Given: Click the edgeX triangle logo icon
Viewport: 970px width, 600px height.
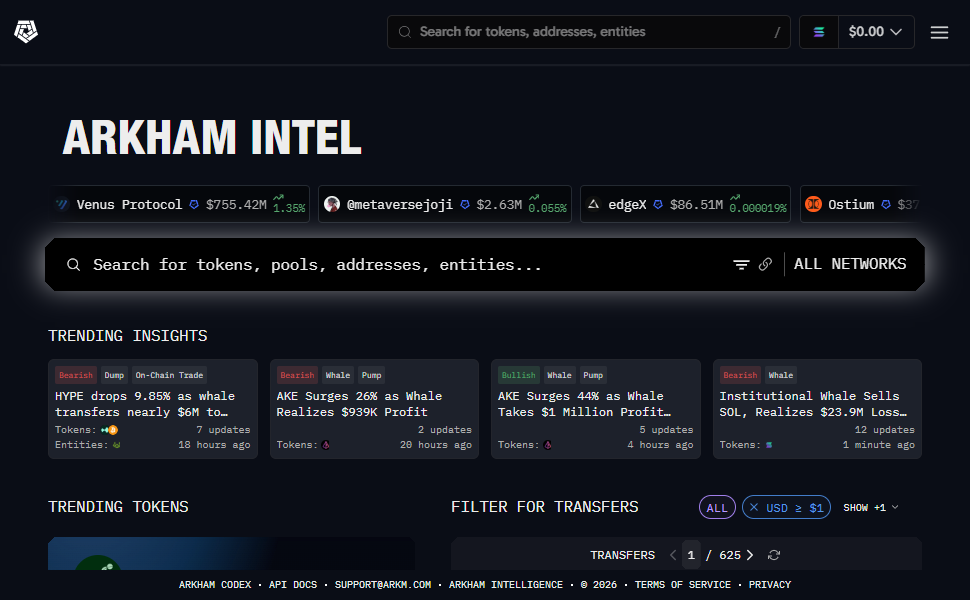Looking at the screenshot, I should click(x=593, y=204).
